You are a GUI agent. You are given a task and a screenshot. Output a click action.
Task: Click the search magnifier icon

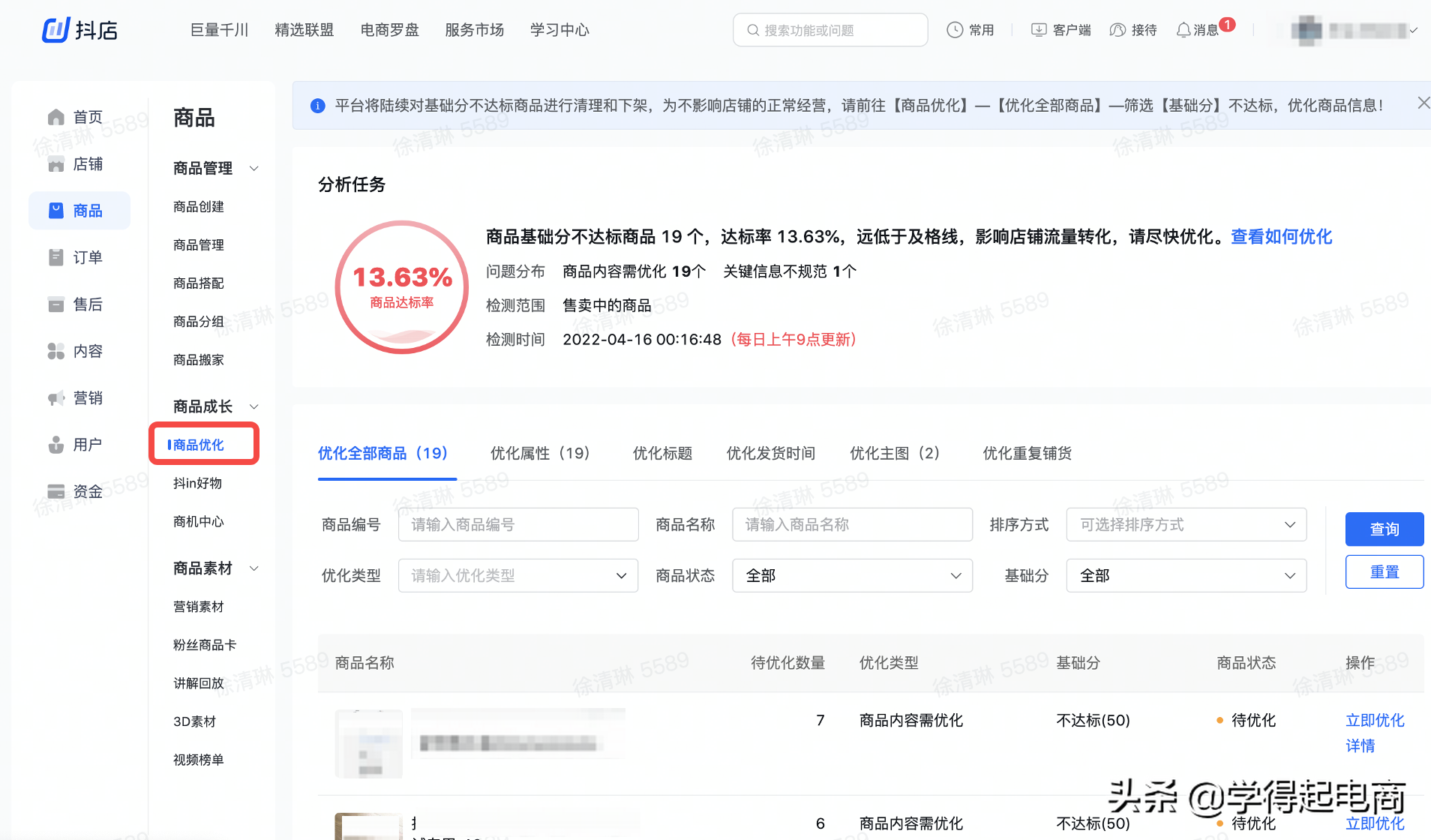752,30
